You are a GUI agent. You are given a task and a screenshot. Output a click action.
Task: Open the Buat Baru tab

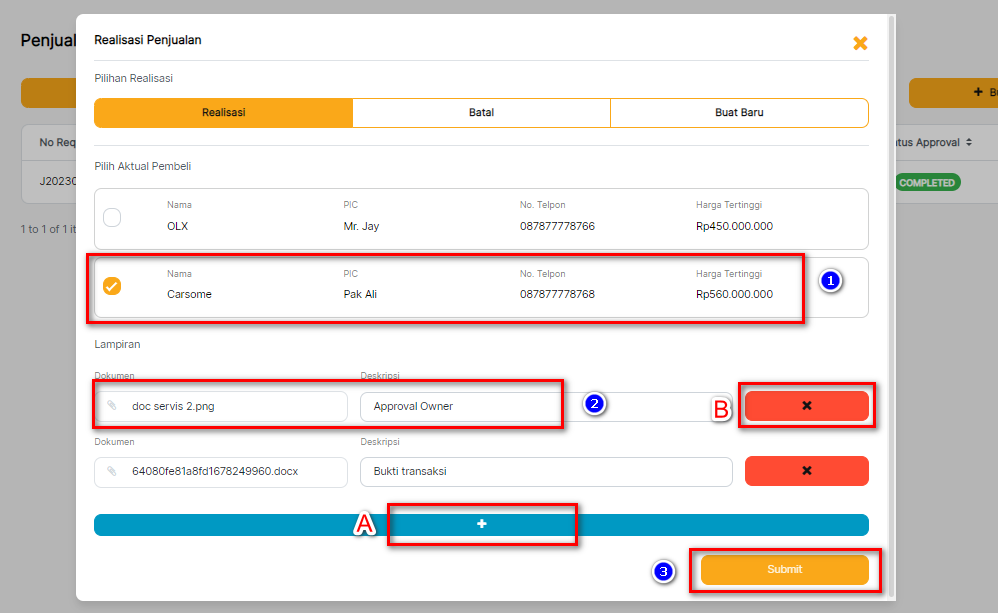pyautogui.click(x=739, y=113)
